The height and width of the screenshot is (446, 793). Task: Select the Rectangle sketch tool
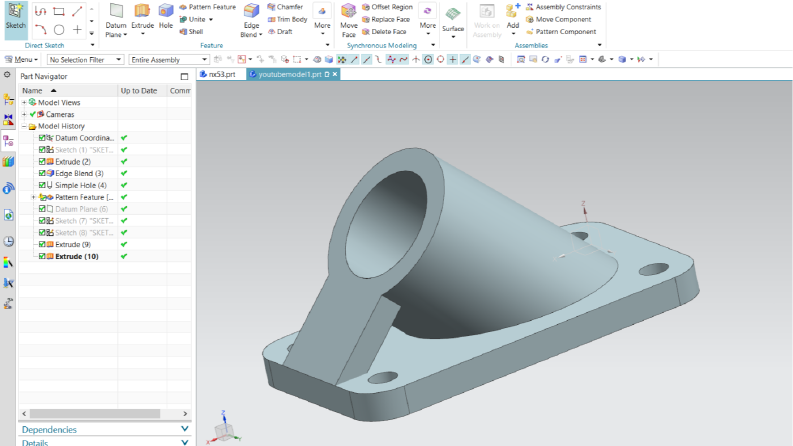click(59, 11)
